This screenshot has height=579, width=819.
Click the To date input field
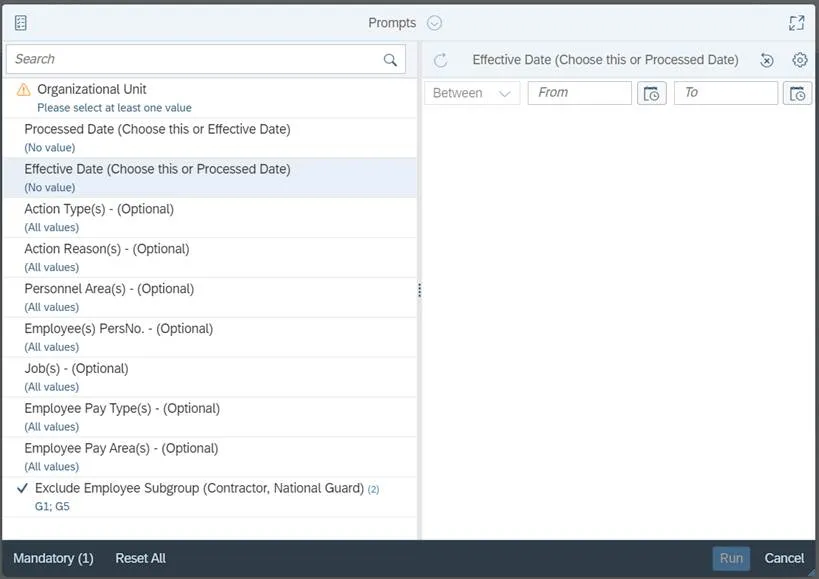point(725,93)
